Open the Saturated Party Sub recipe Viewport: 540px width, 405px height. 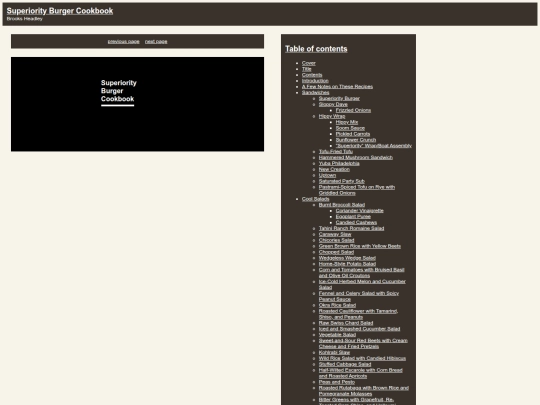tap(342, 181)
